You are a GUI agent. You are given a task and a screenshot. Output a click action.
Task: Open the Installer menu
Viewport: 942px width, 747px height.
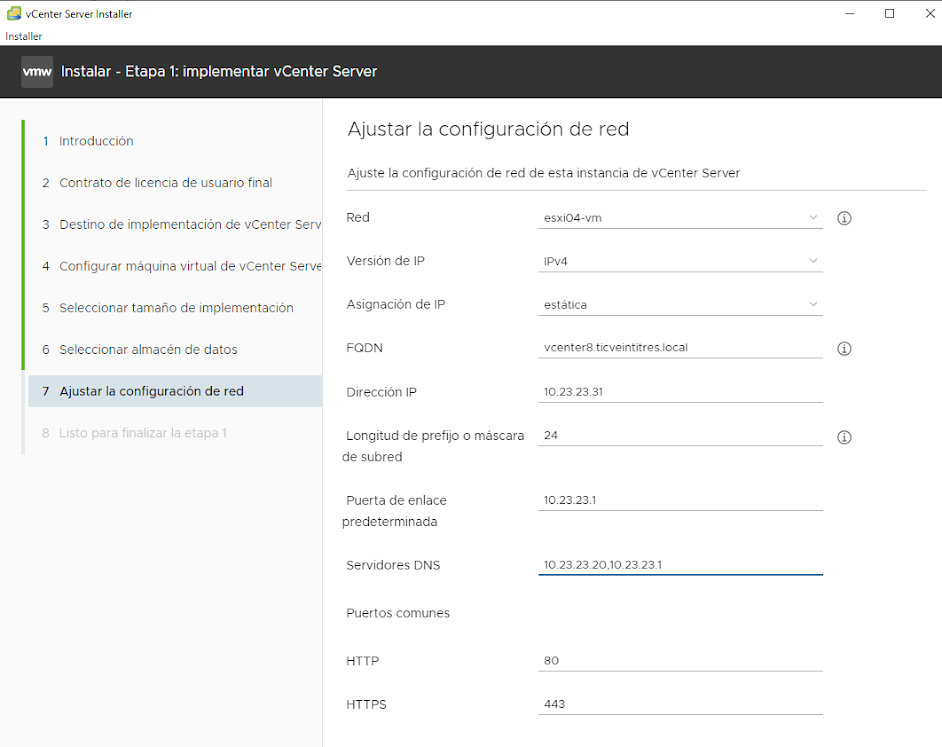tap(23, 36)
